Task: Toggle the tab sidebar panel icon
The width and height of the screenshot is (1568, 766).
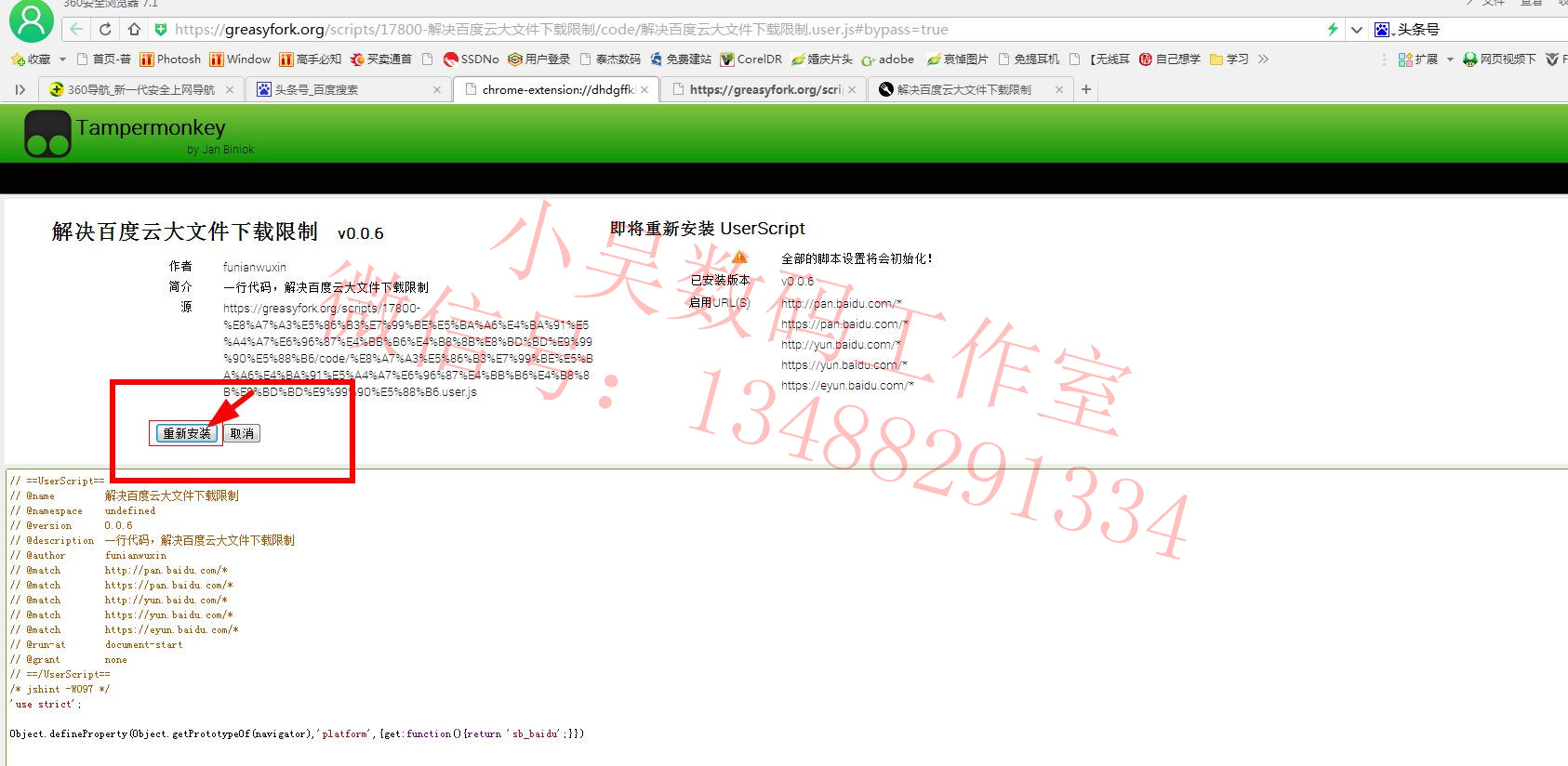Action: pyautogui.click(x=20, y=90)
